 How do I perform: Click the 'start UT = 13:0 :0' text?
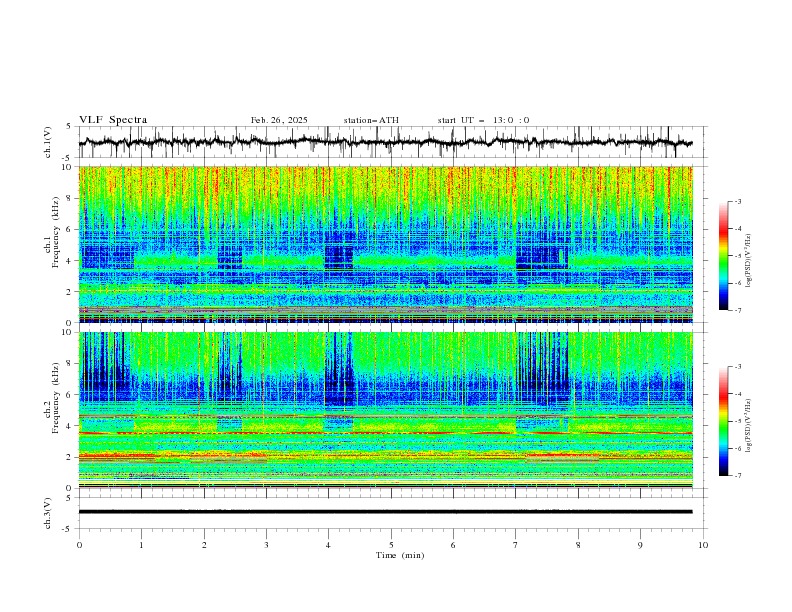[483, 120]
